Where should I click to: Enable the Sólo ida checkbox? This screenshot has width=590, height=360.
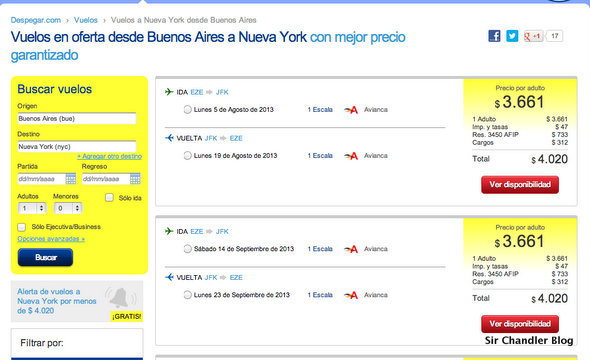tap(109, 197)
